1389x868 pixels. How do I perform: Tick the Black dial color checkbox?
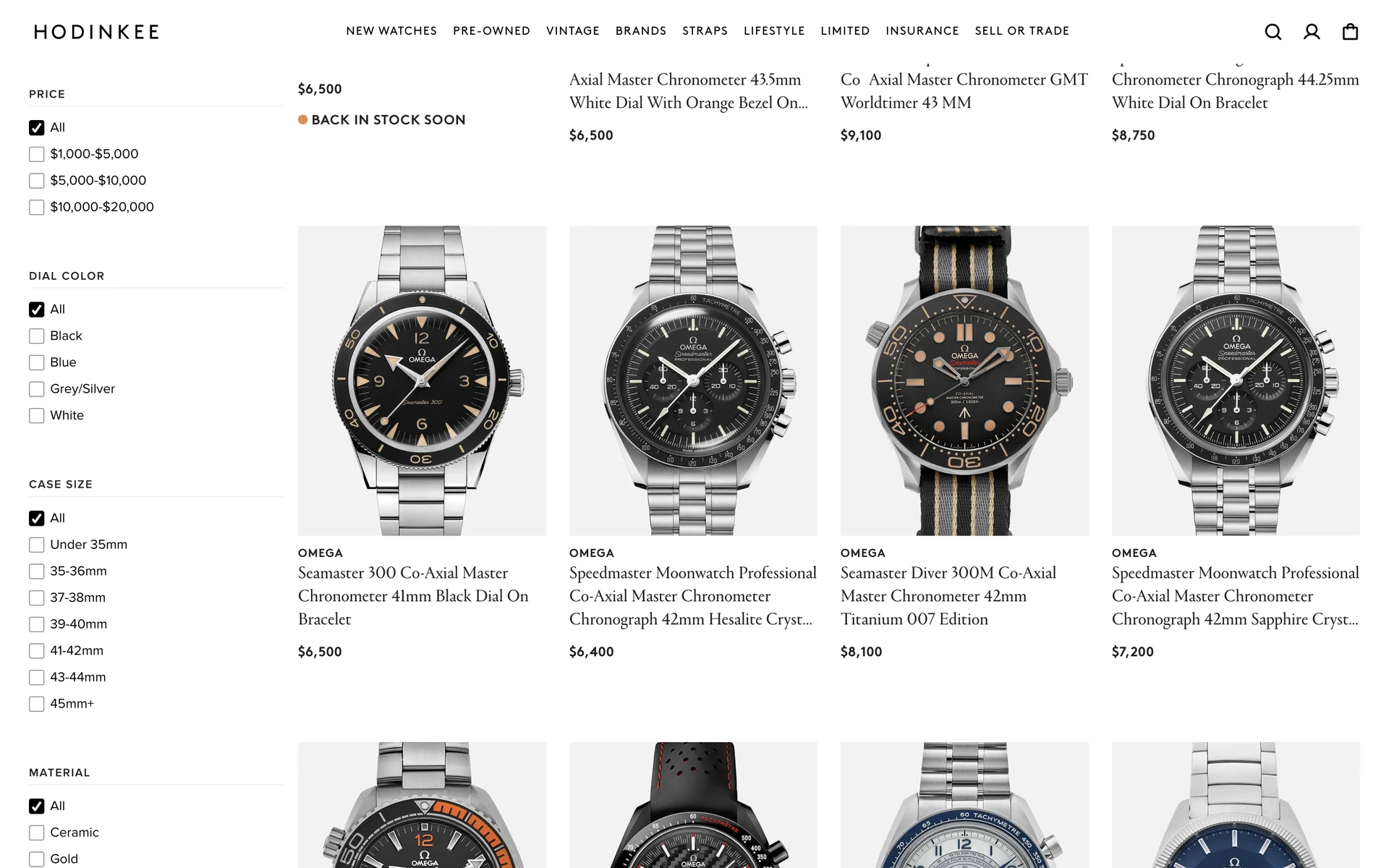click(37, 336)
